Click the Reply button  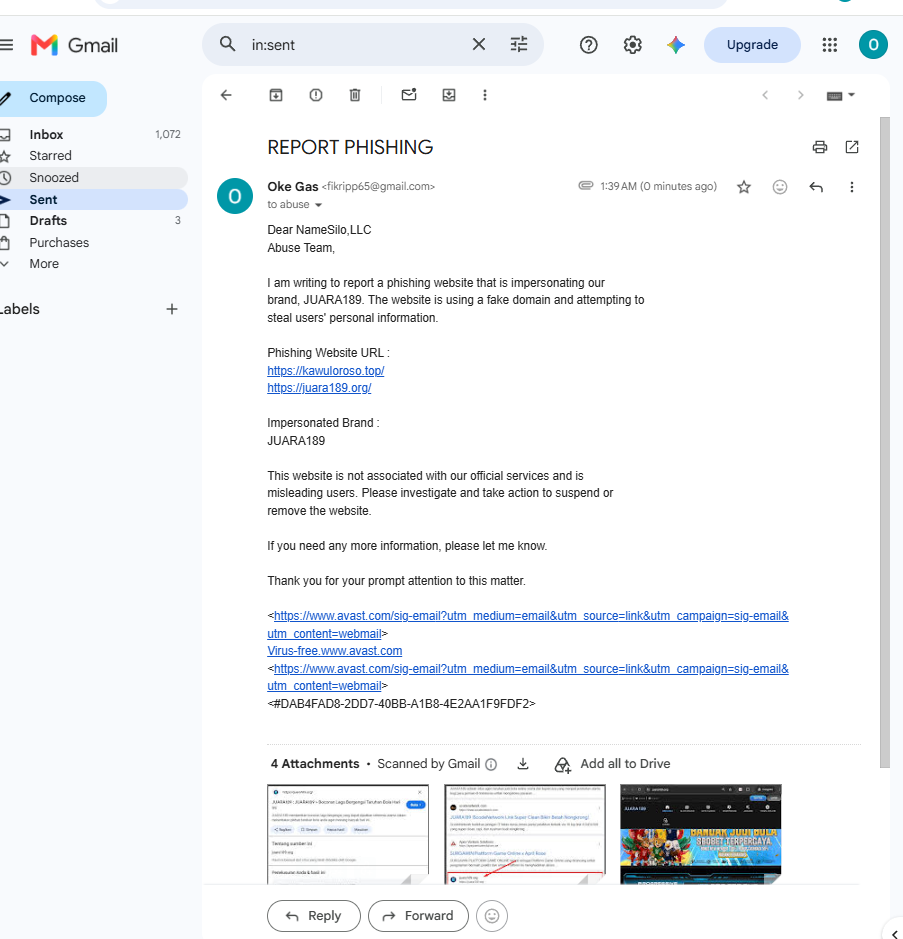coord(314,916)
